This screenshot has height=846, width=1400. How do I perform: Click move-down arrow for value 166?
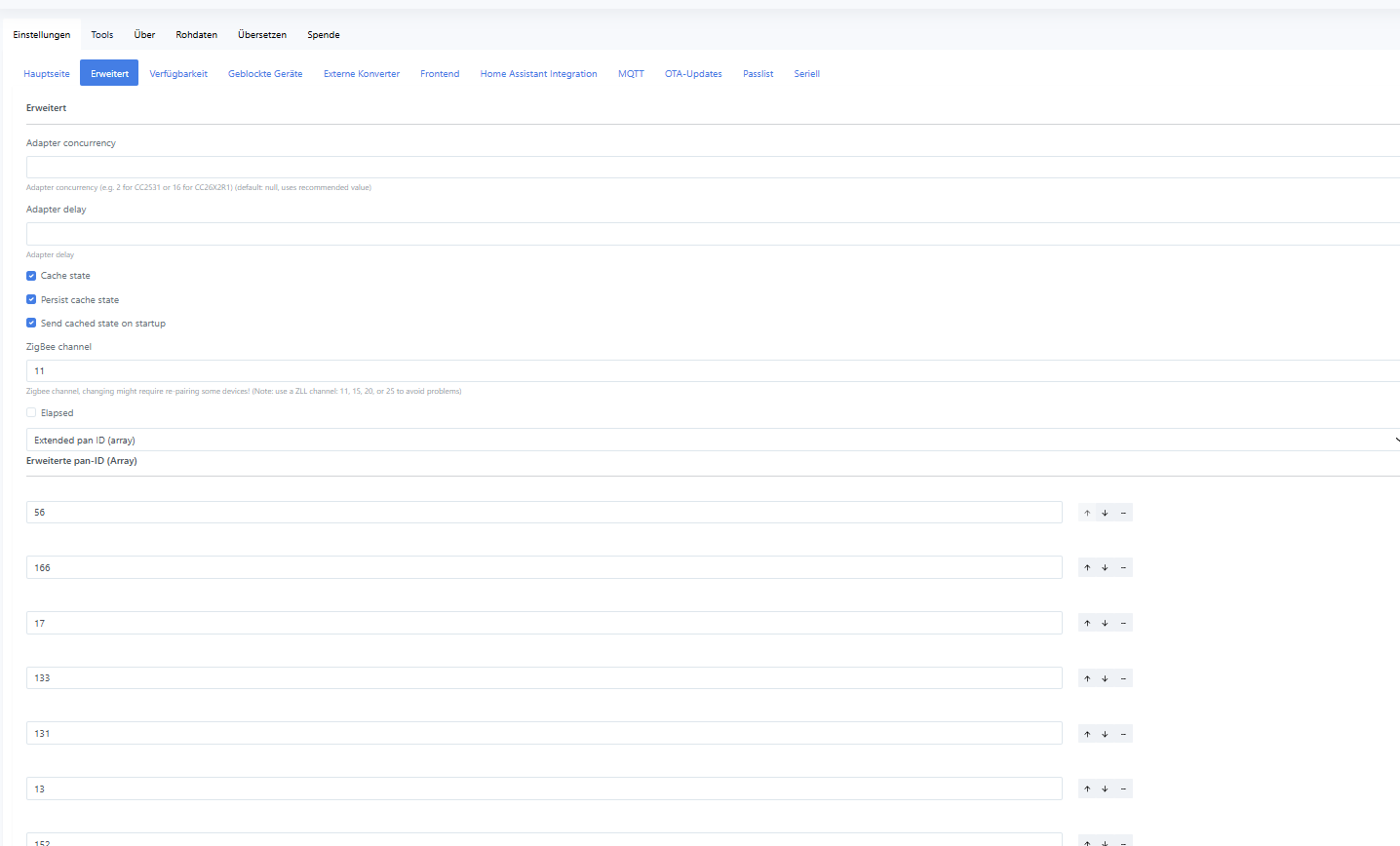click(1105, 568)
